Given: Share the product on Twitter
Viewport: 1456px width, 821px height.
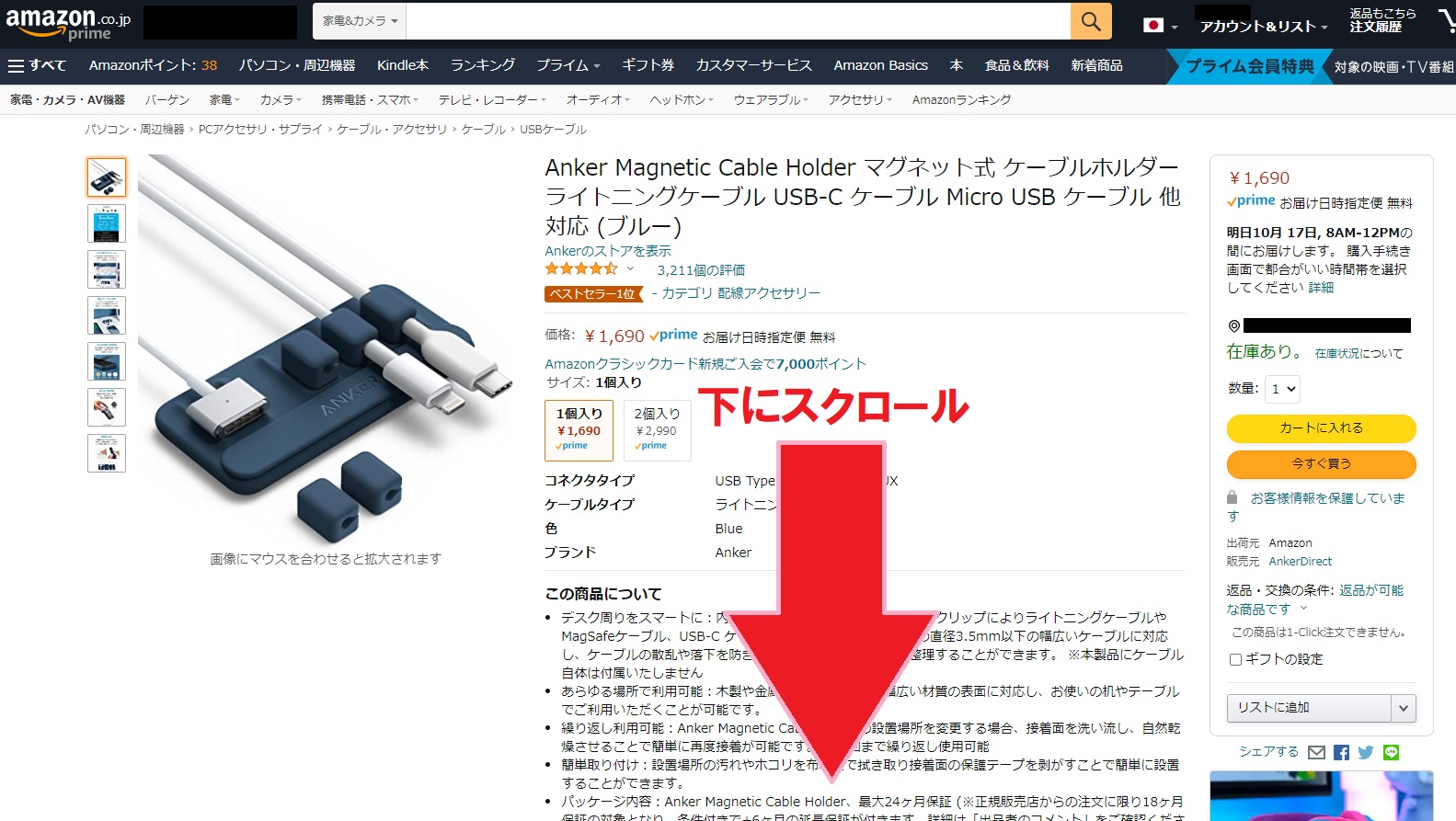Looking at the screenshot, I should pyautogui.click(x=1366, y=752).
